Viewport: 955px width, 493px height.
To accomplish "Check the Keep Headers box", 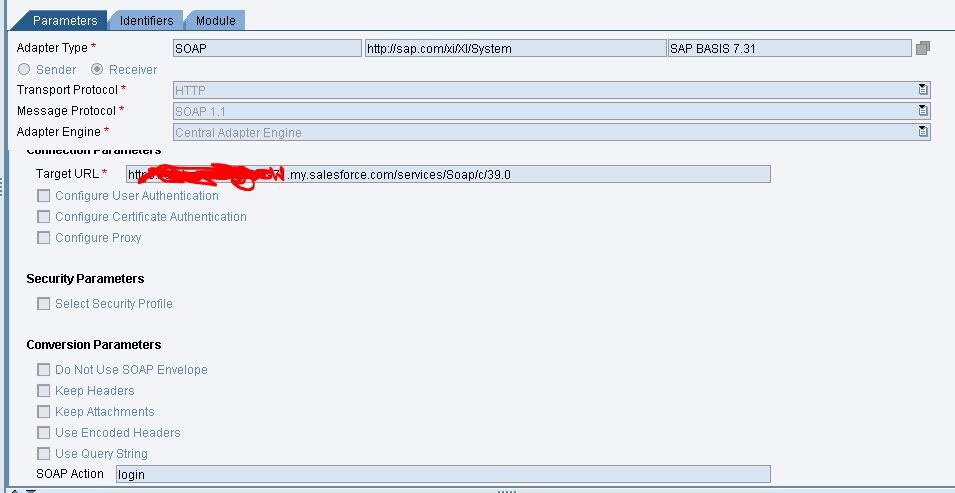I will click(x=44, y=391).
